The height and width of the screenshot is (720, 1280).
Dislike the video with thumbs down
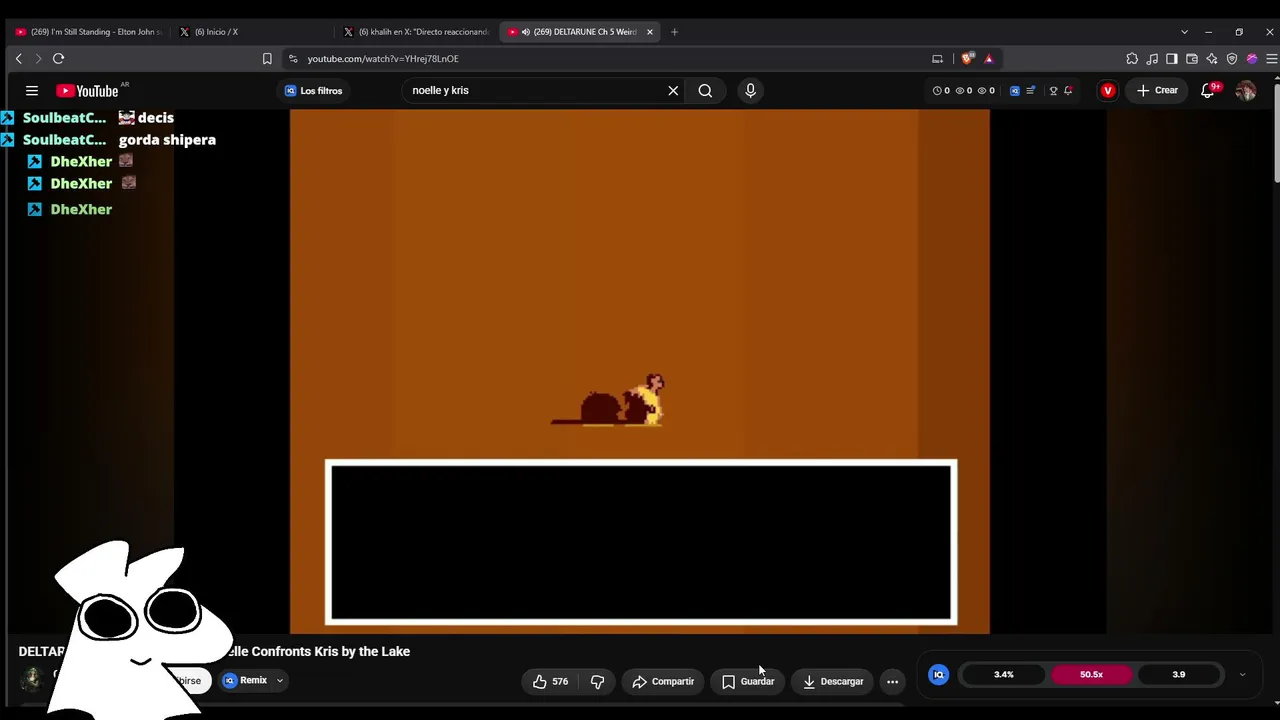coord(598,682)
